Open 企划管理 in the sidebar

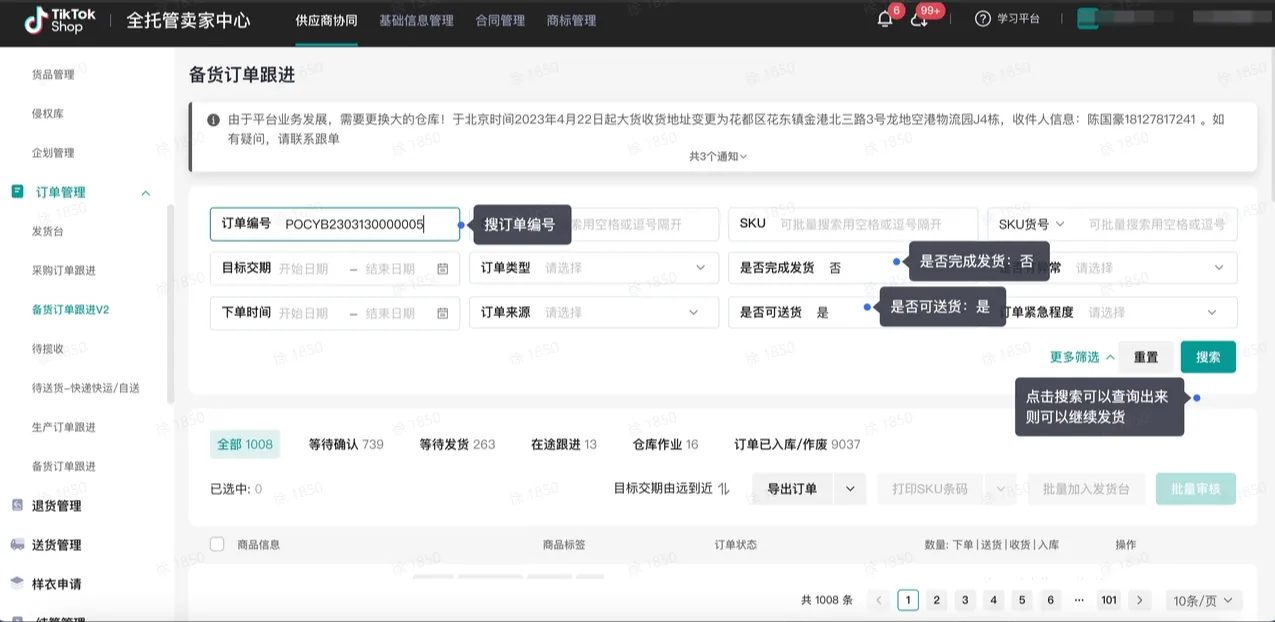tap(53, 152)
